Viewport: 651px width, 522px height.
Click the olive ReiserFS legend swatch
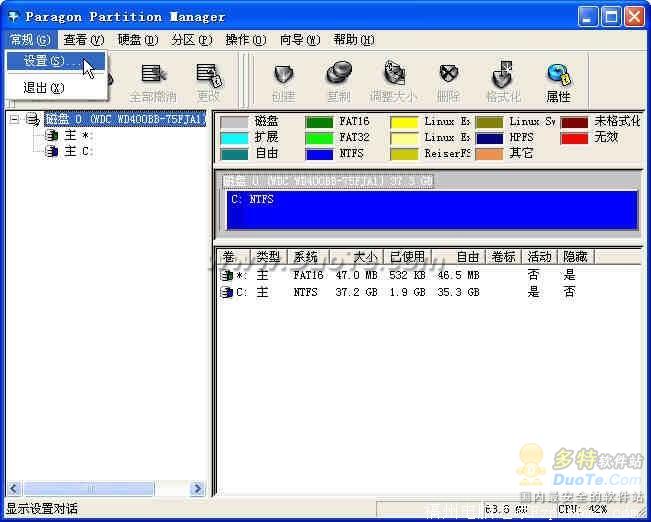[x=404, y=154]
